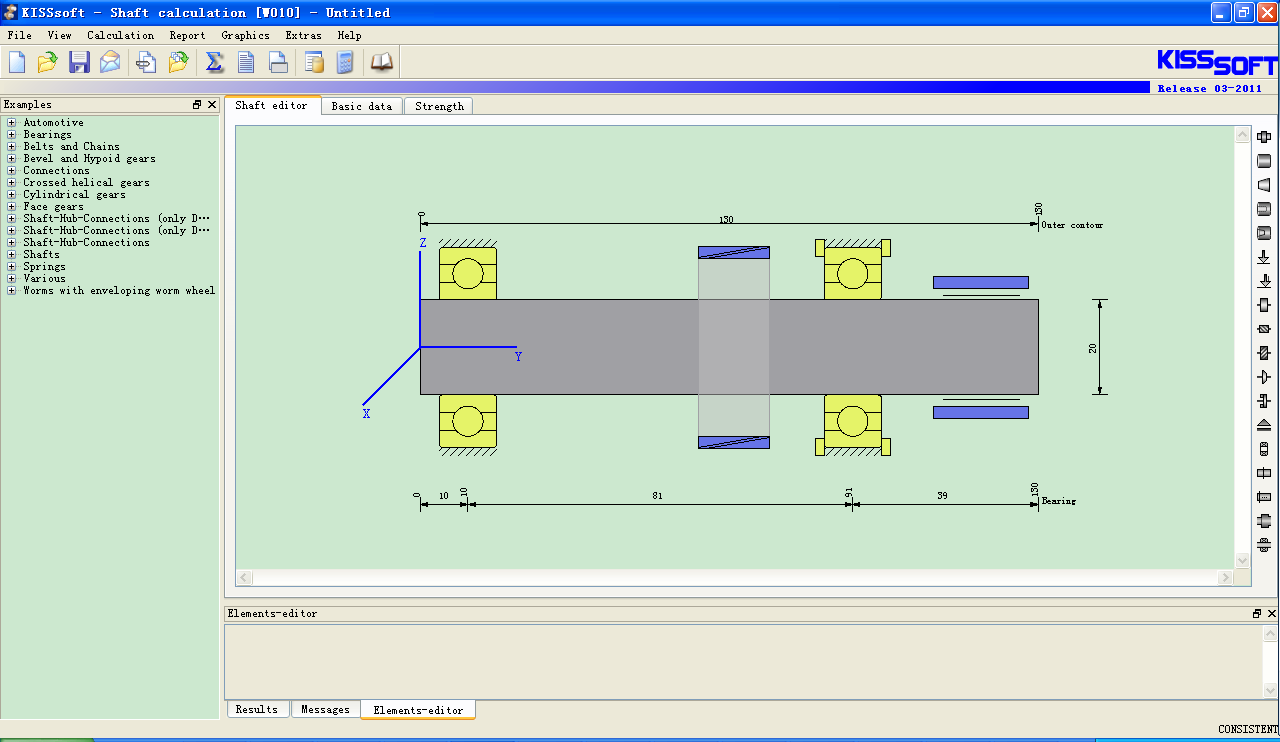
Task: Expand the Cylindrical gears tree node
Action: coord(12,195)
